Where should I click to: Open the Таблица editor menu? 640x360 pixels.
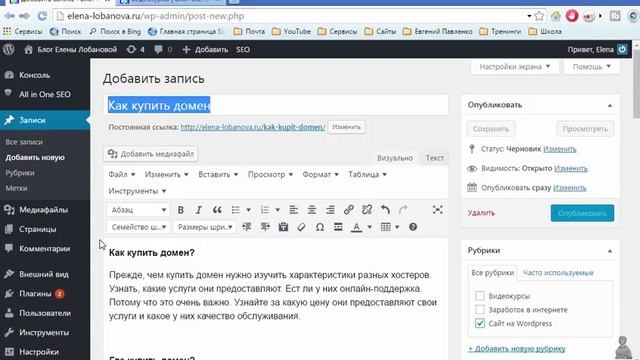(367, 174)
